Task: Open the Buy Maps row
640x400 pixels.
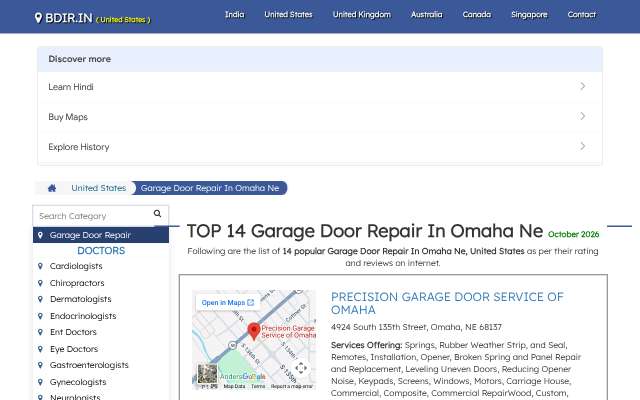Action: (x=320, y=117)
